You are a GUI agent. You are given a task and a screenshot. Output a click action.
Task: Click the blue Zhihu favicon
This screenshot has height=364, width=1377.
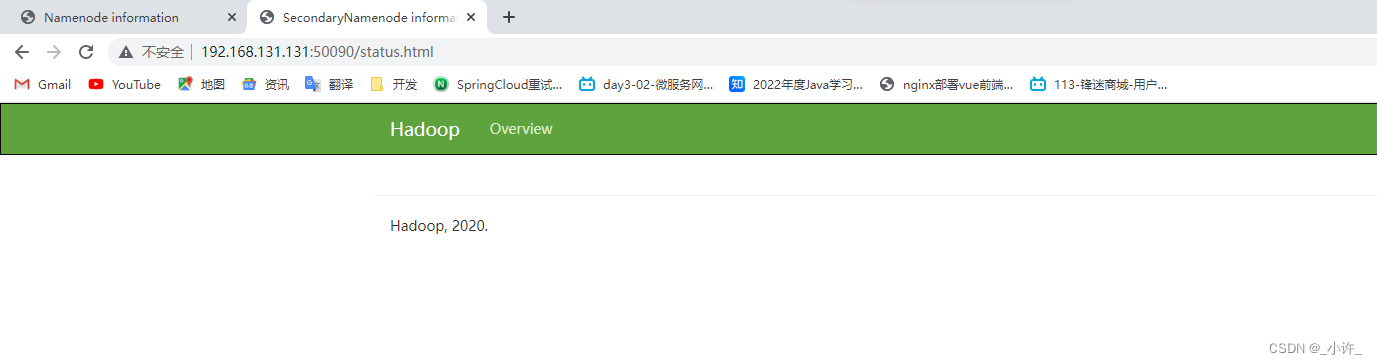pos(737,85)
